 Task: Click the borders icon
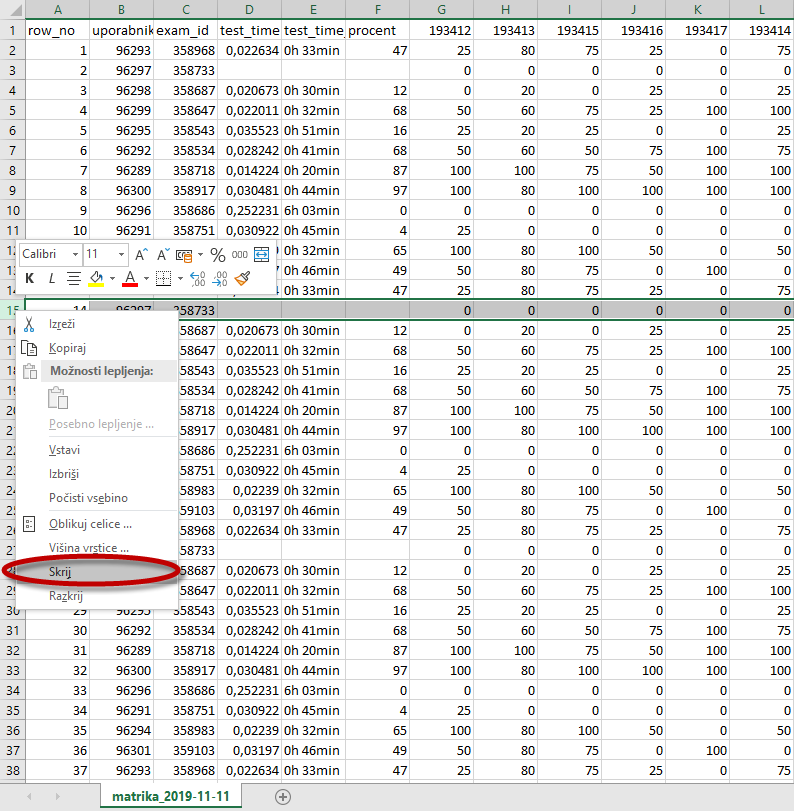[163, 279]
